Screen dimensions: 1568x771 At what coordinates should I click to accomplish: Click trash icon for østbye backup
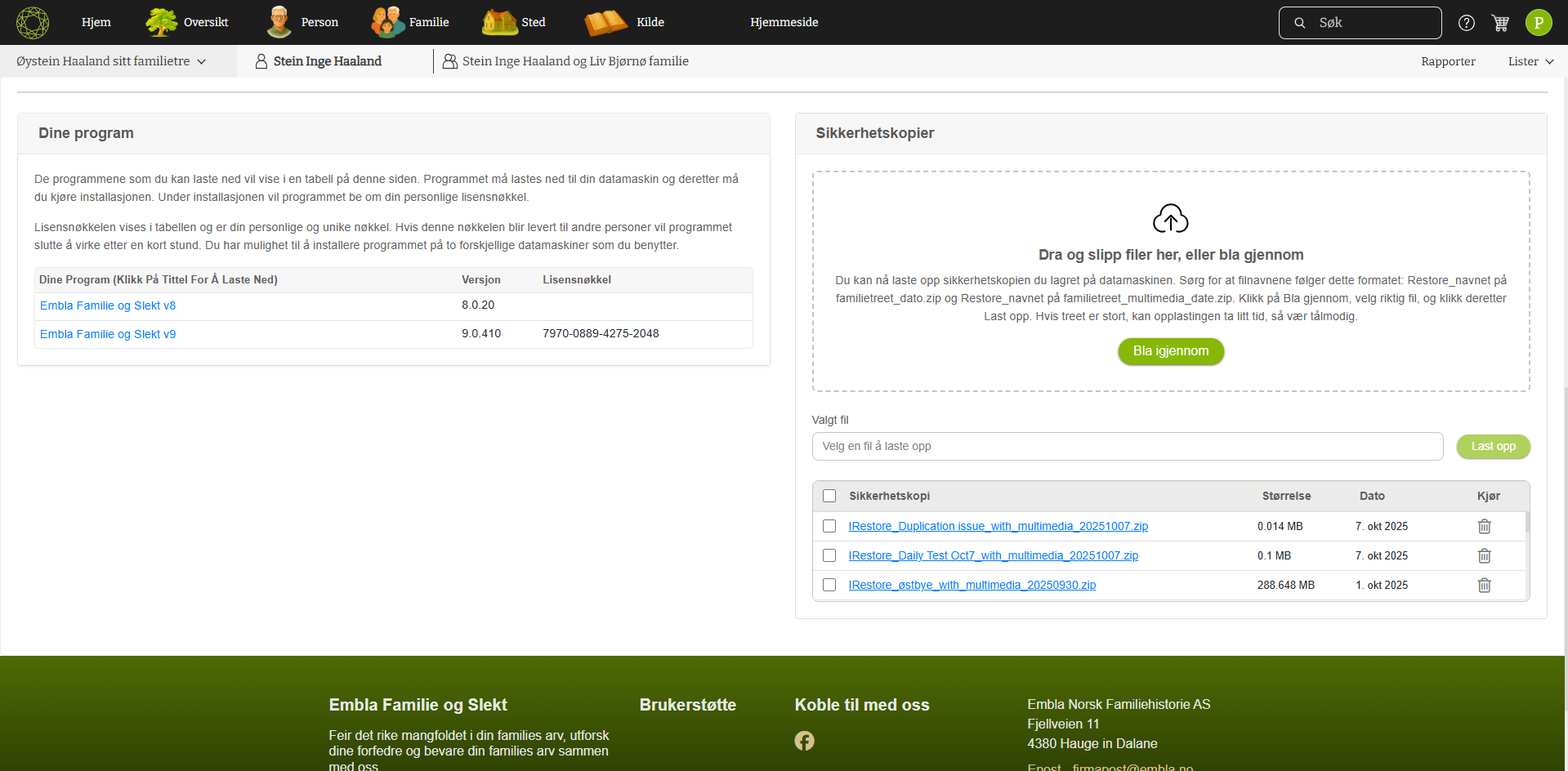point(1484,586)
